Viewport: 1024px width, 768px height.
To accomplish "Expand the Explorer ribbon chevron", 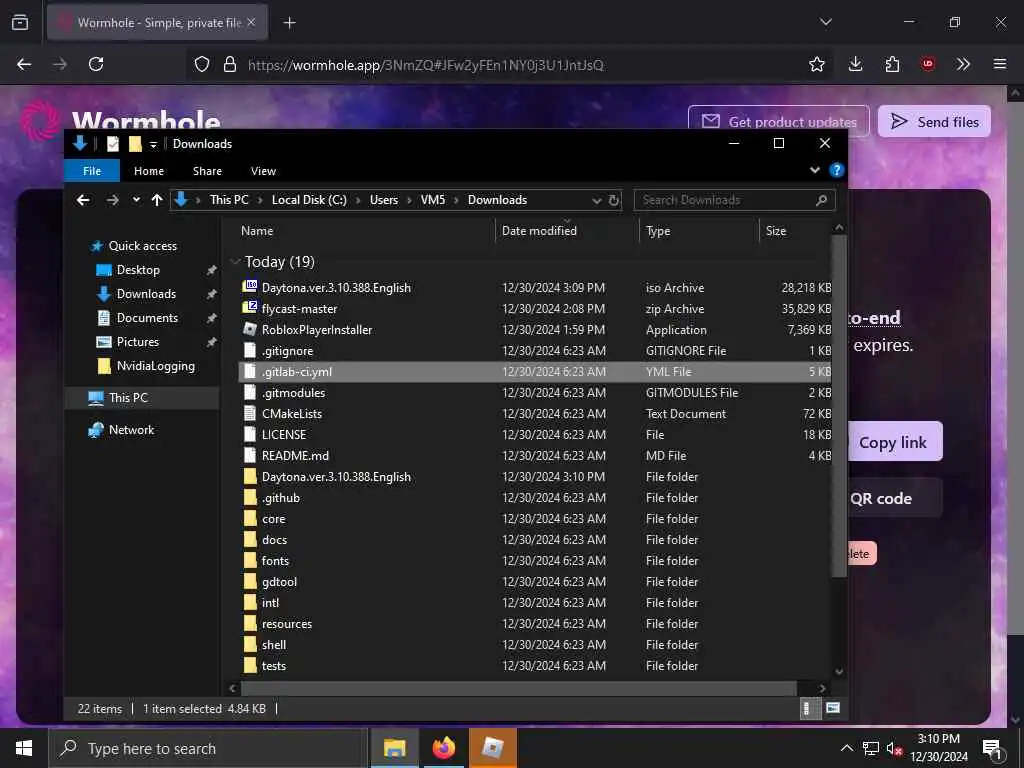I will click(814, 170).
